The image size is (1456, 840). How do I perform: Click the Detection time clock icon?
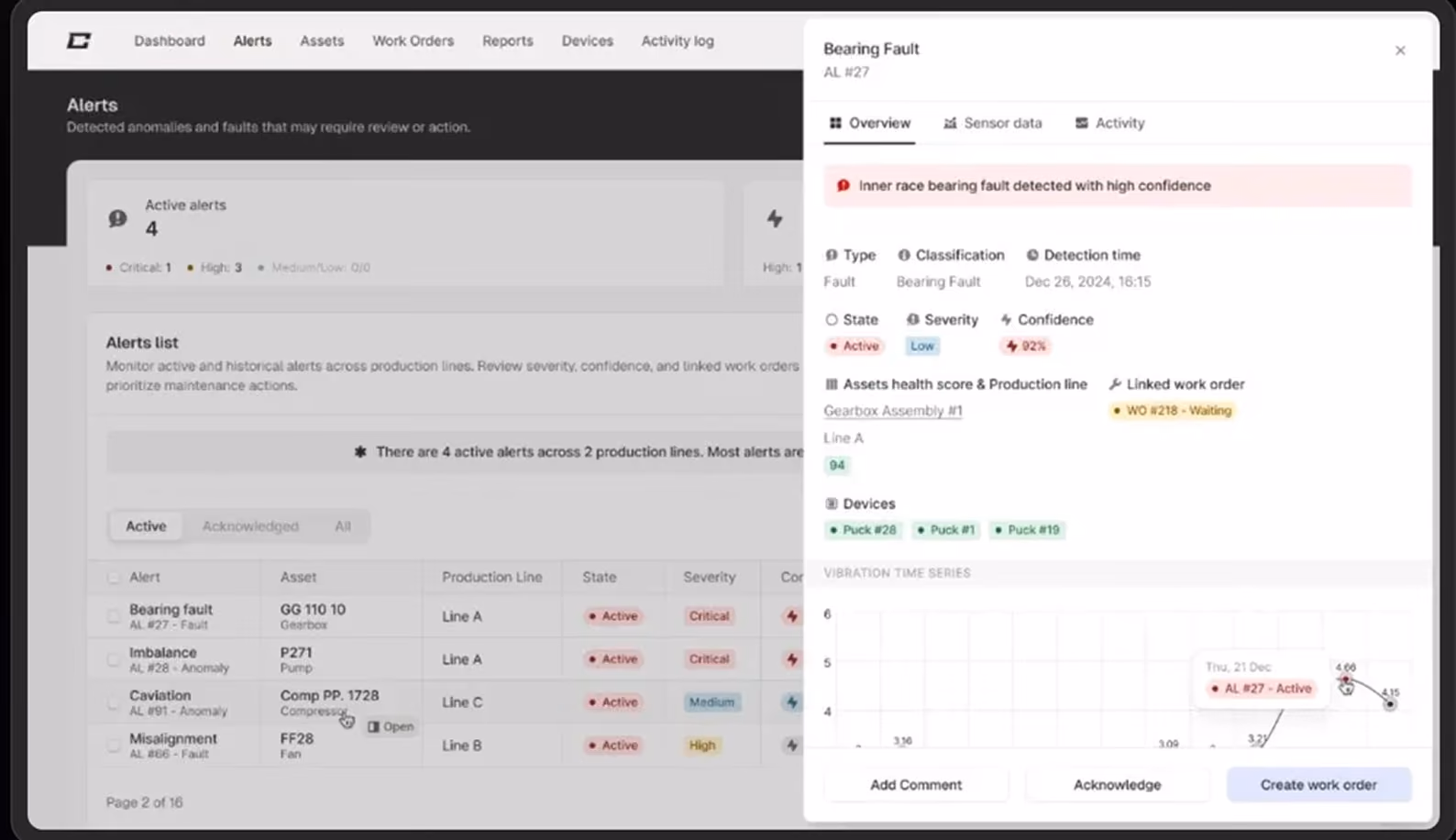(1032, 255)
